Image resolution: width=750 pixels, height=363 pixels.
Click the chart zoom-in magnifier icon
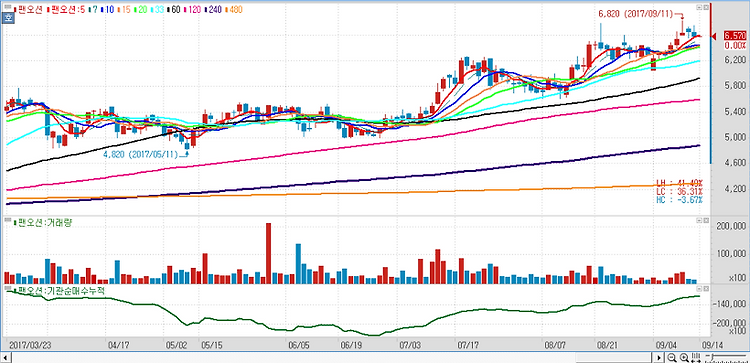(684, 358)
